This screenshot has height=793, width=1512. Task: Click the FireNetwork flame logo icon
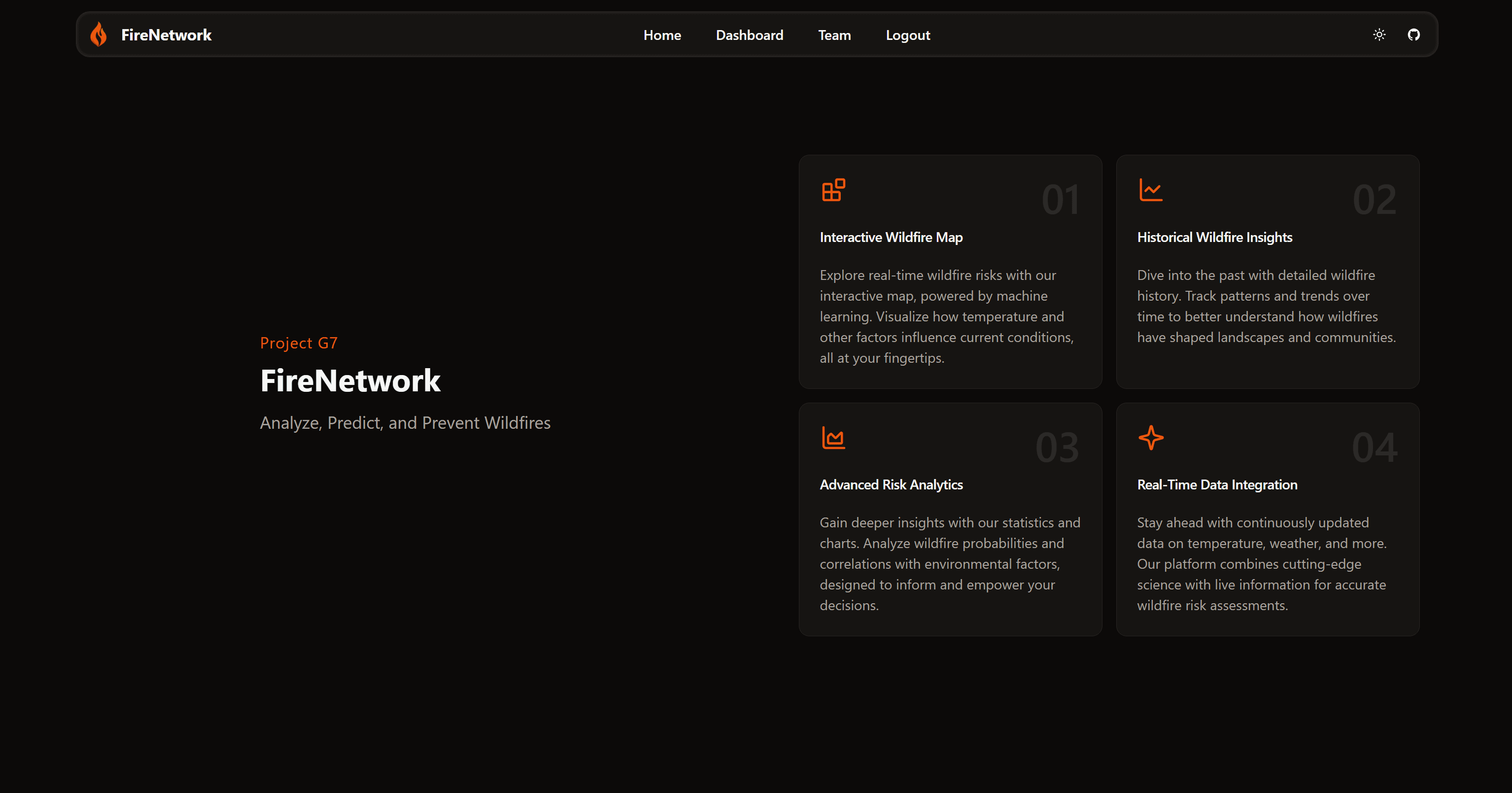[99, 34]
